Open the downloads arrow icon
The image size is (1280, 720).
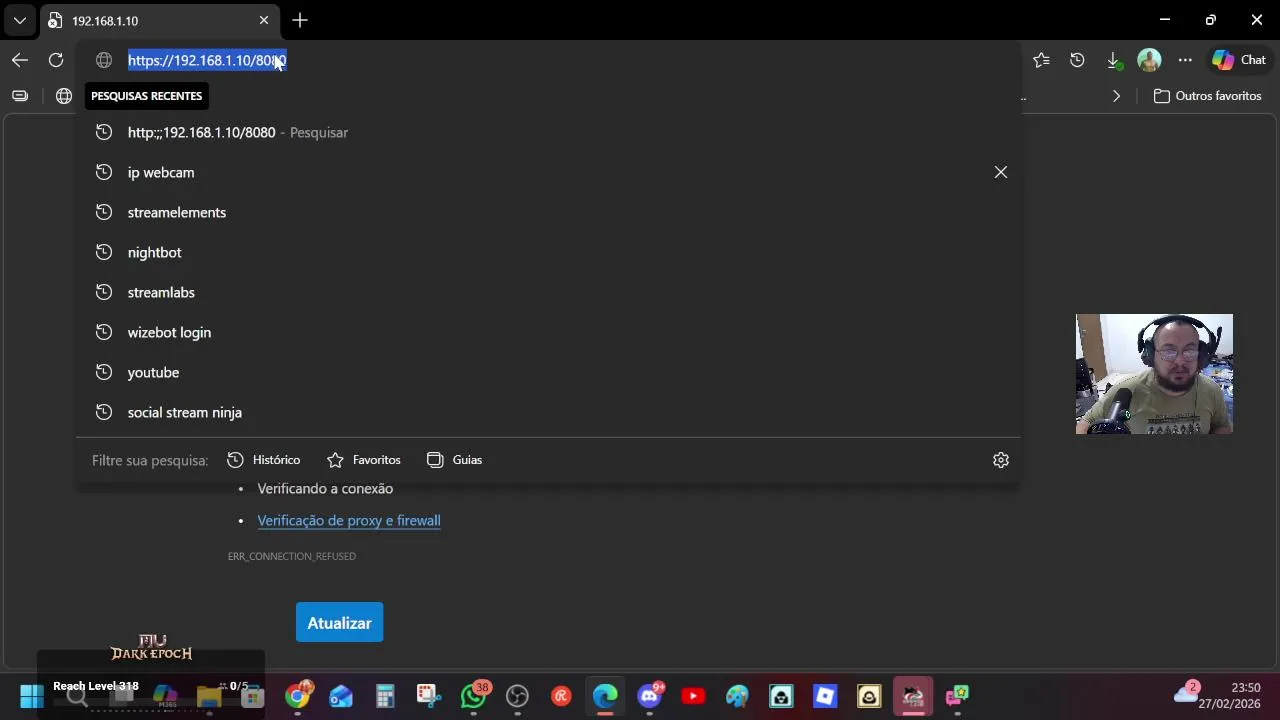1113,60
